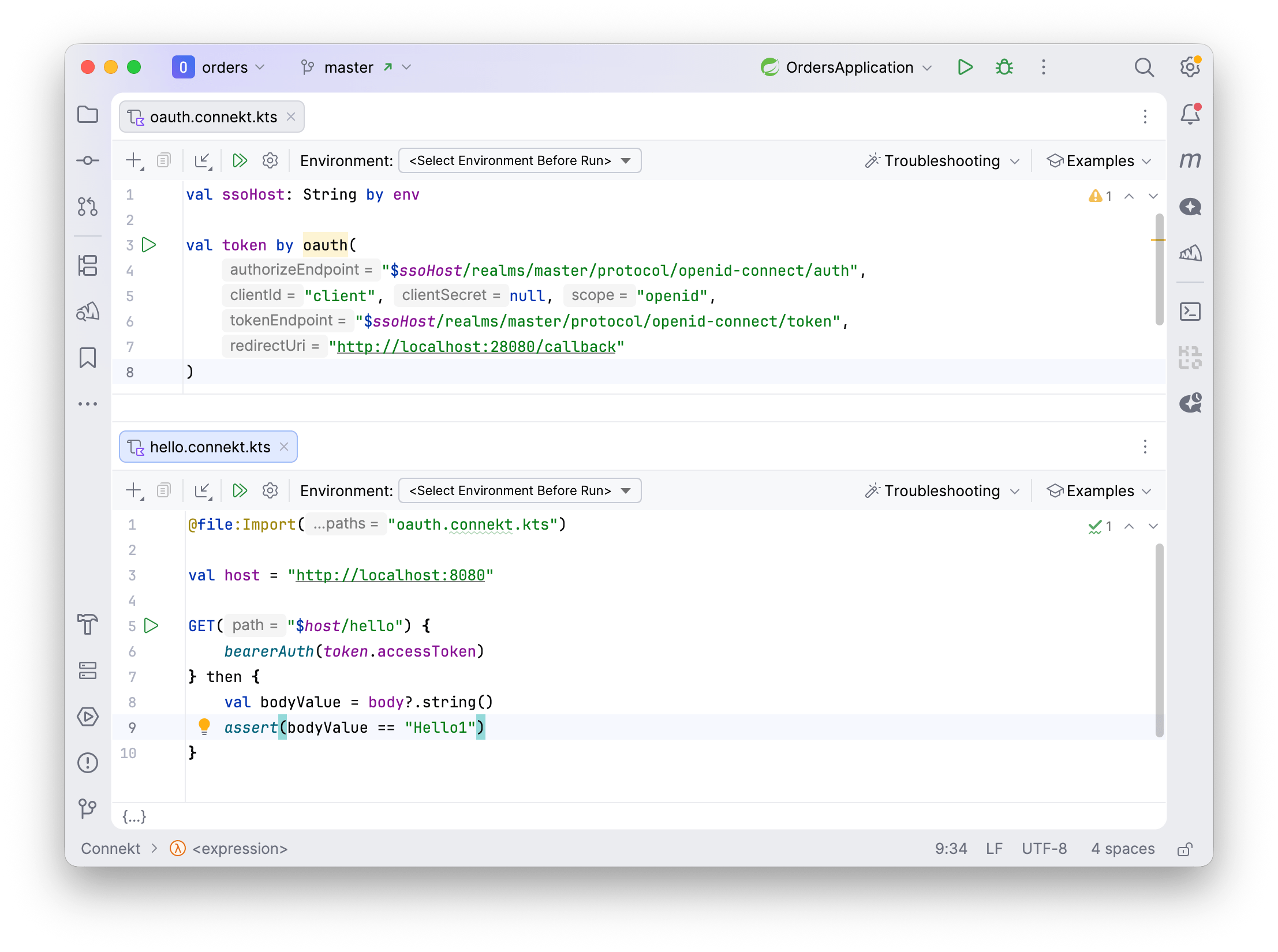The height and width of the screenshot is (952, 1278).
Task: Toggle the read-only lock in status bar
Action: 1184,849
